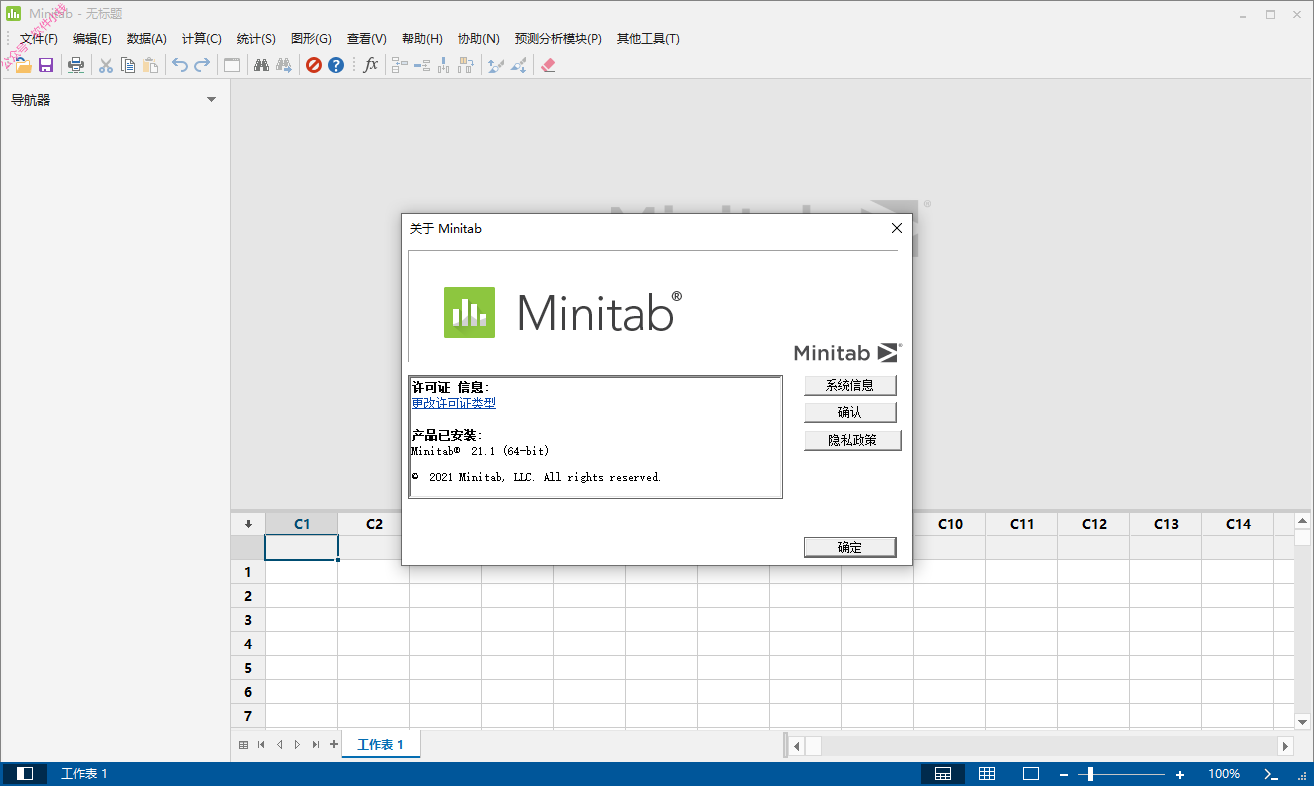
Task: Open the 预测分析模块(P) menu
Action: pyautogui.click(x=558, y=39)
